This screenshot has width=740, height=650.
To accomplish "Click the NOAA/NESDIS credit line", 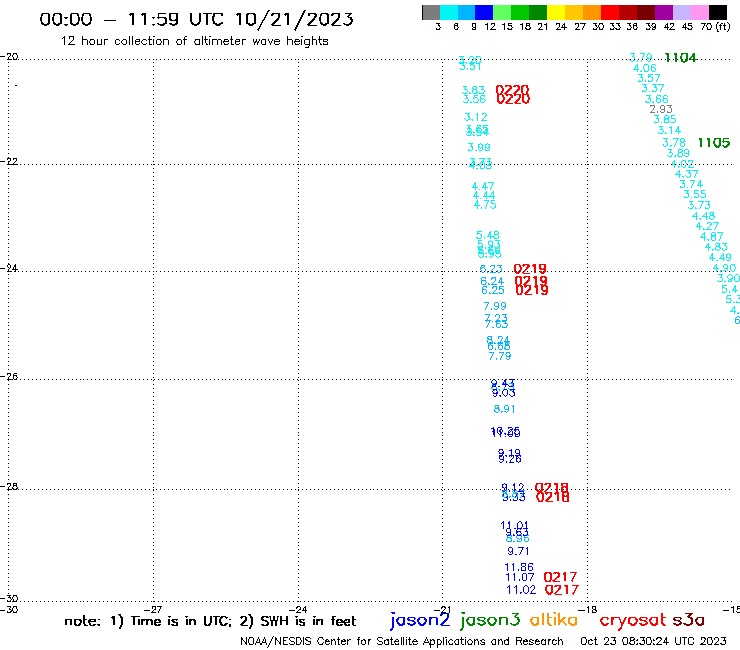I will click(x=402, y=641).
